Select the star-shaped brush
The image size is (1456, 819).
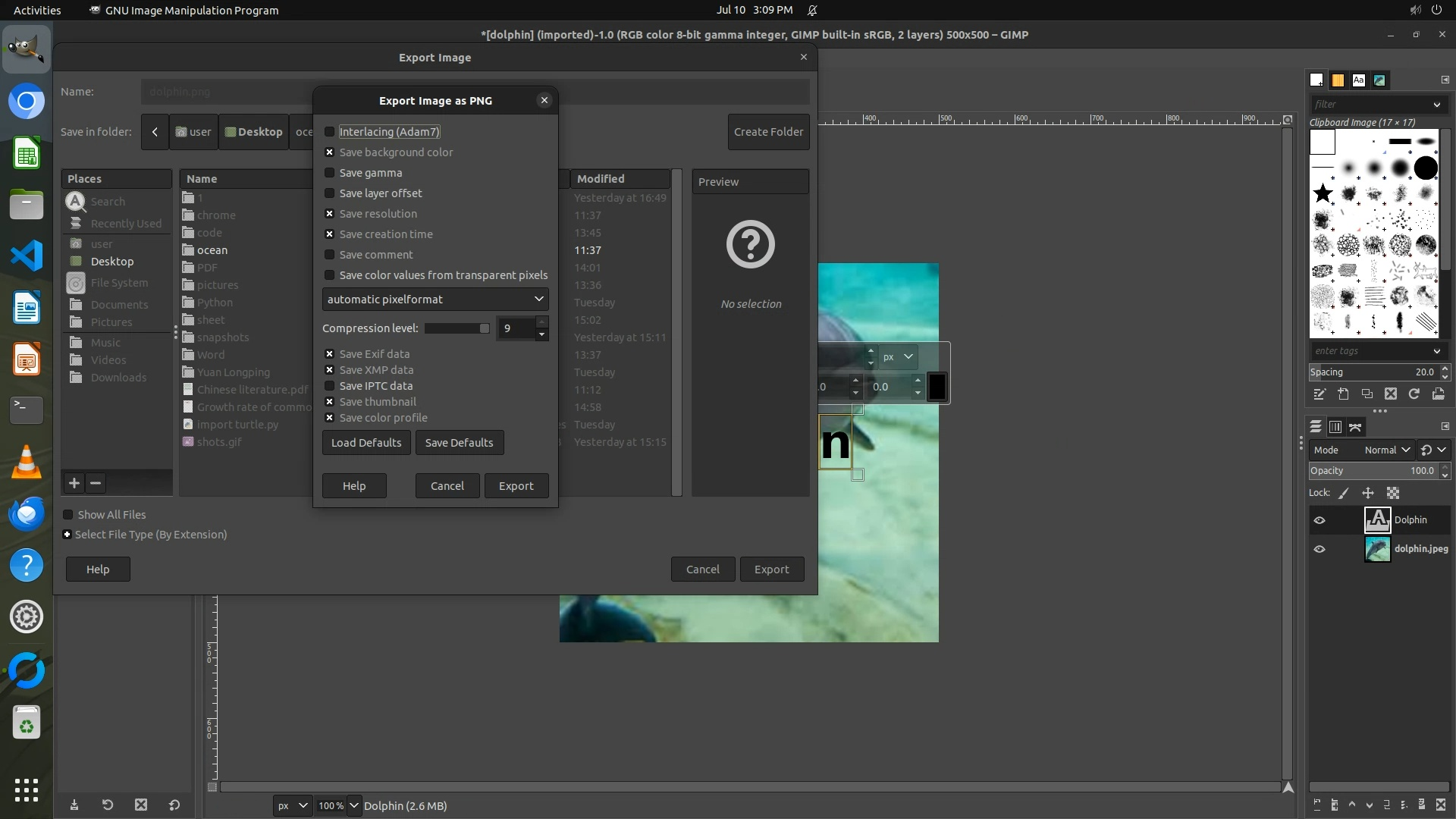(x=1323, y=193)
